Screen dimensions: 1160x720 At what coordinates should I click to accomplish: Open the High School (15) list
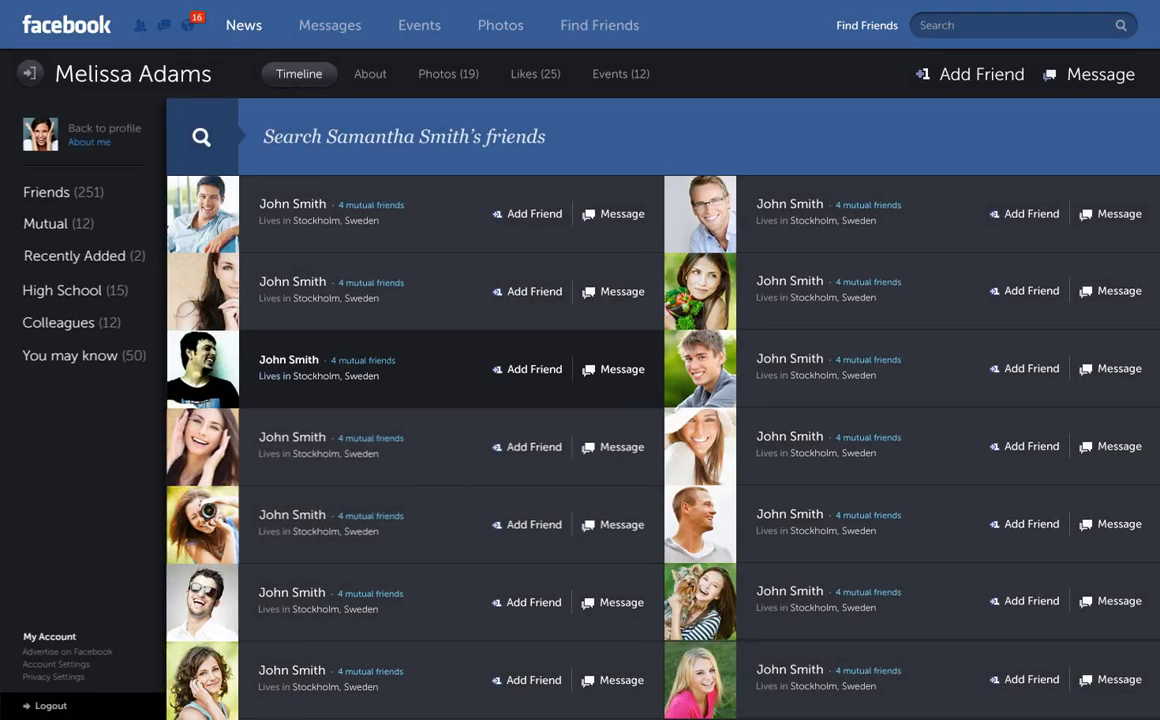click(75, 290)
